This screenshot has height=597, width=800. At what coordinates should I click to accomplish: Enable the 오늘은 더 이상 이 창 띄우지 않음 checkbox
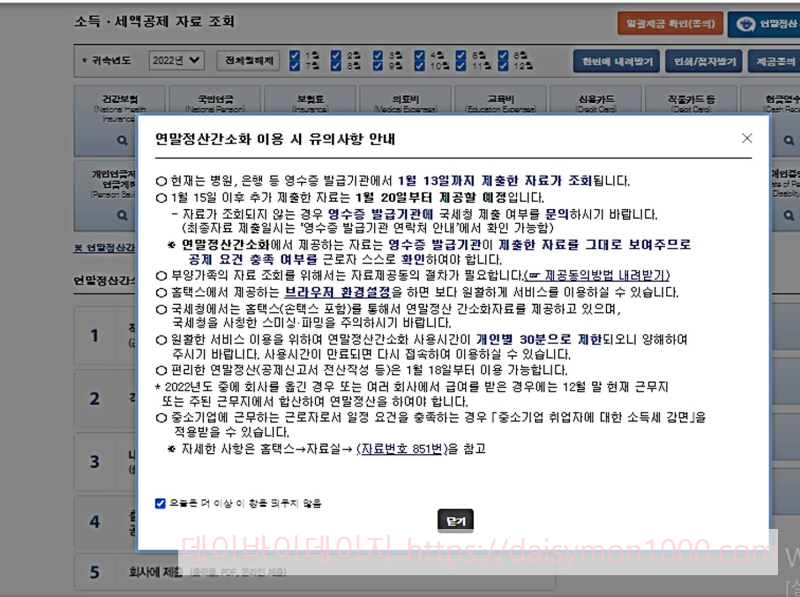point(160,504)
